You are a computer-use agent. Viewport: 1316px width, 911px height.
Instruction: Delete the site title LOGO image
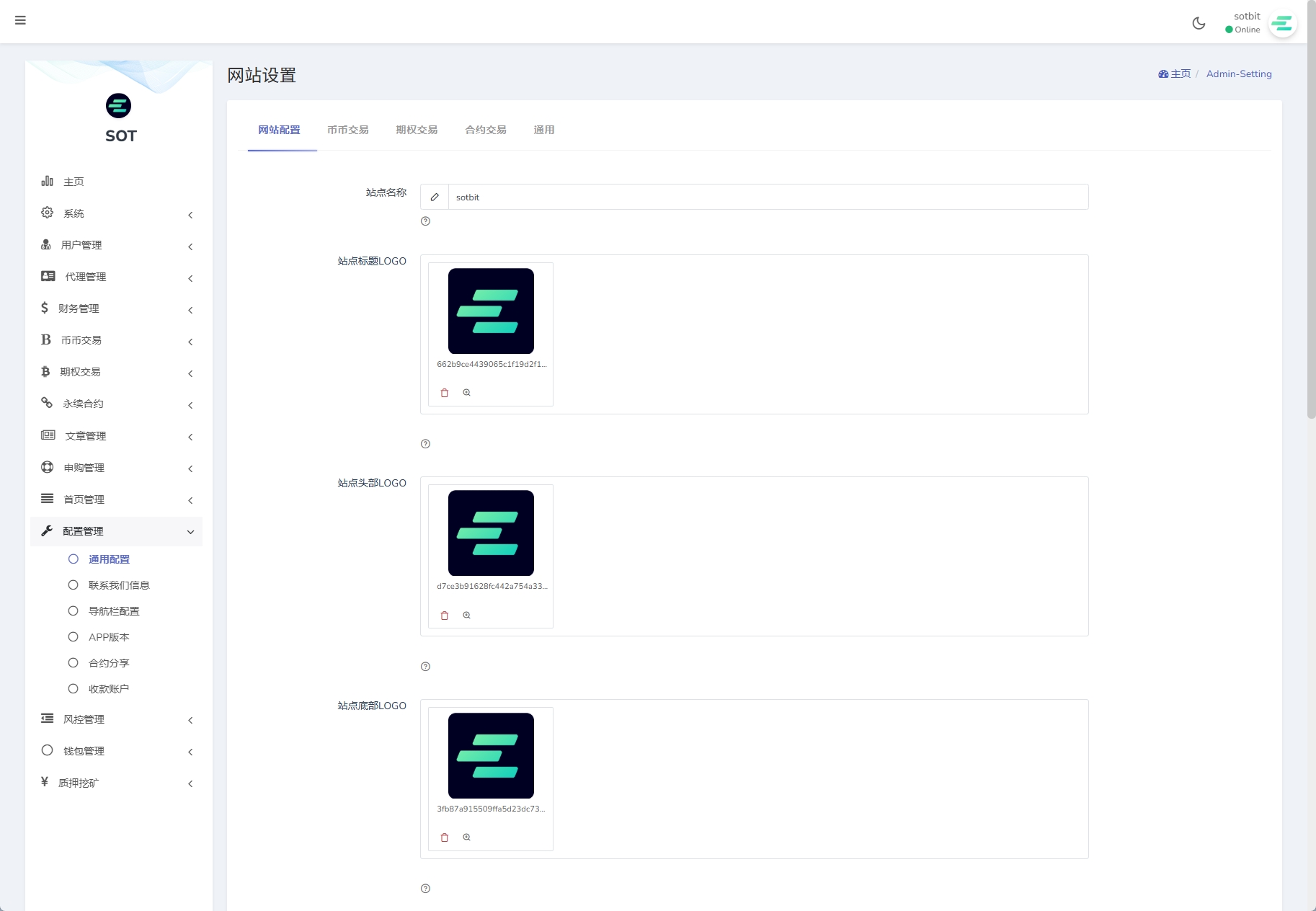[x=445, y=393]
